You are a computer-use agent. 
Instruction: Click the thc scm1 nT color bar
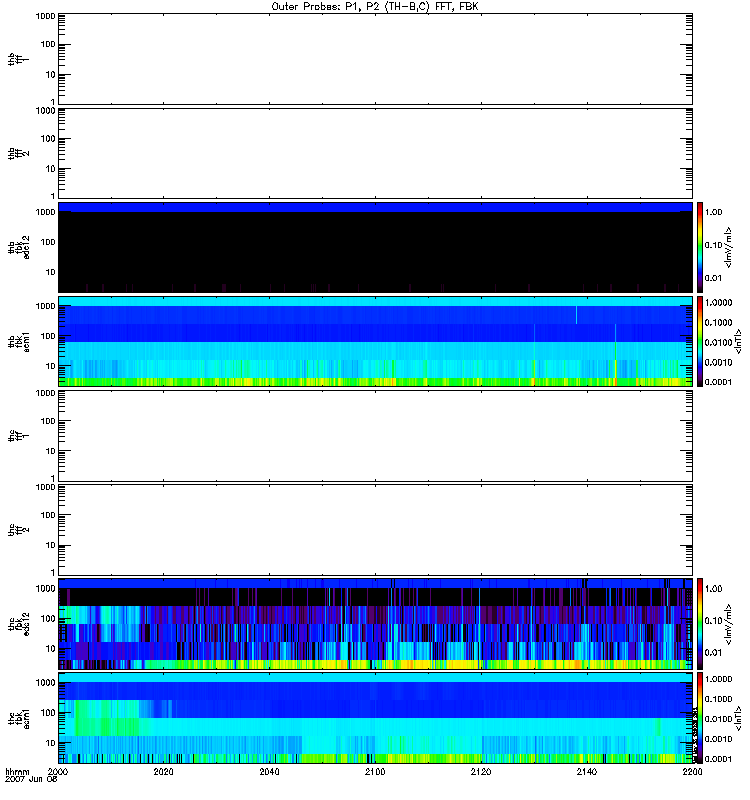click(700, 718)
